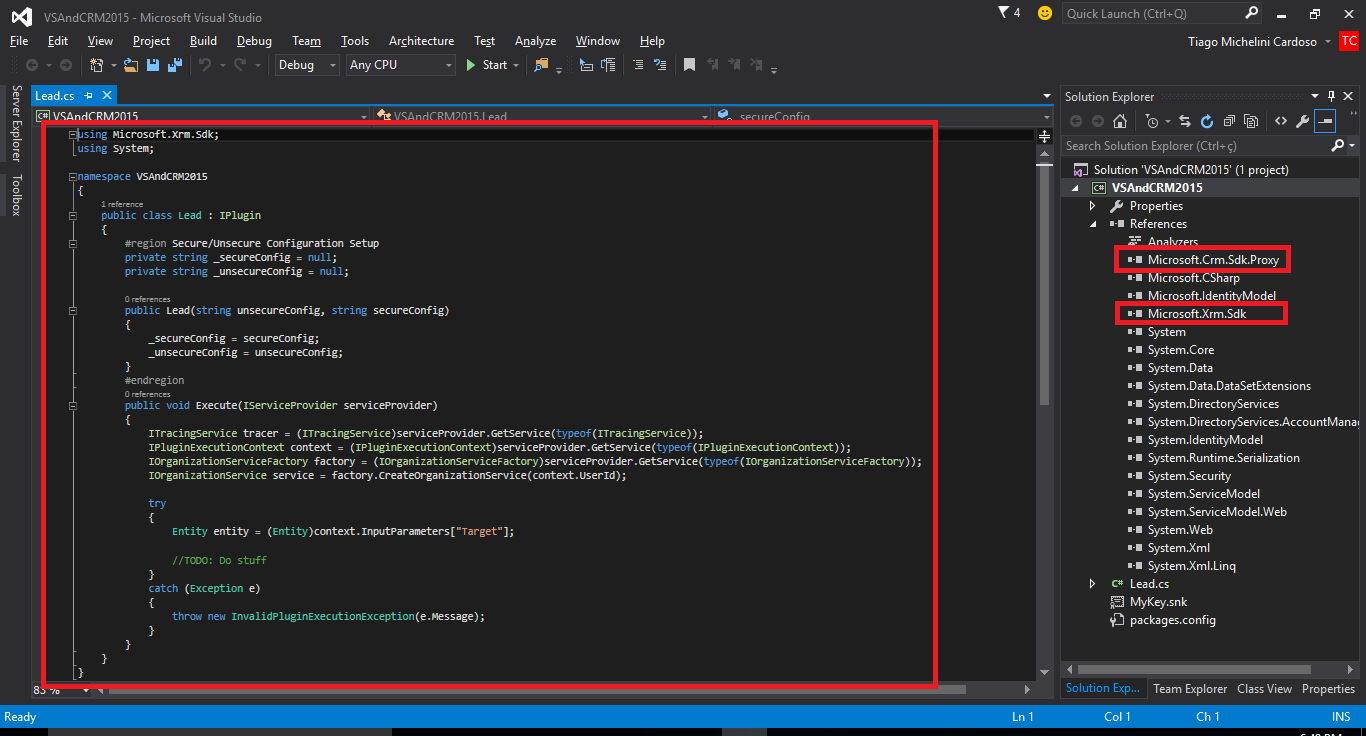Toggle Preview Selected Items button

(x=1326, y=121)
